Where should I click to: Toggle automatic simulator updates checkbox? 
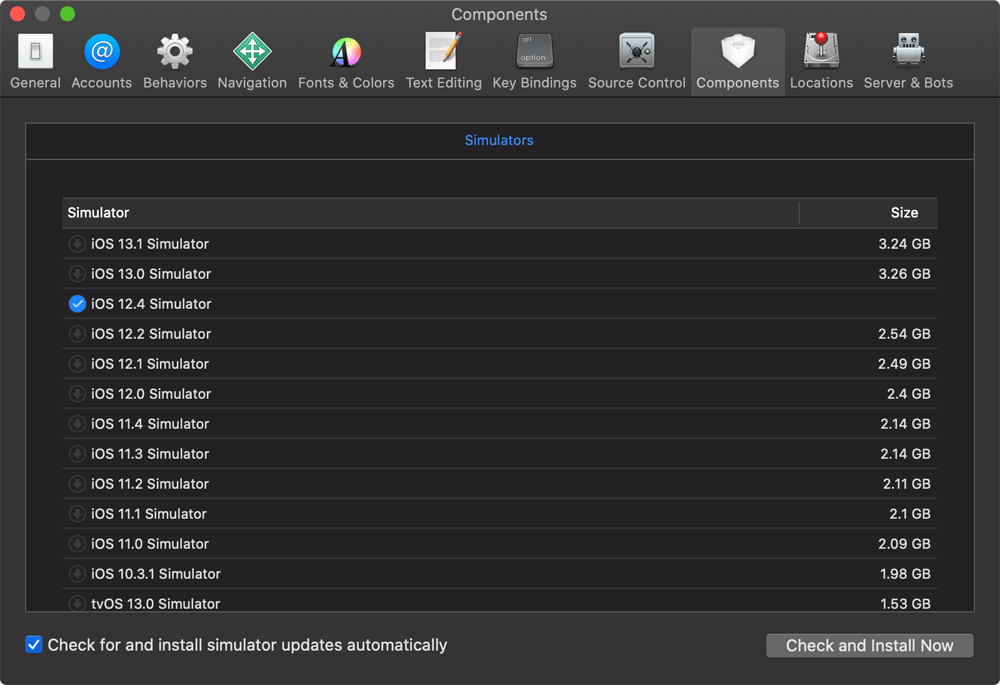[34, 645]
